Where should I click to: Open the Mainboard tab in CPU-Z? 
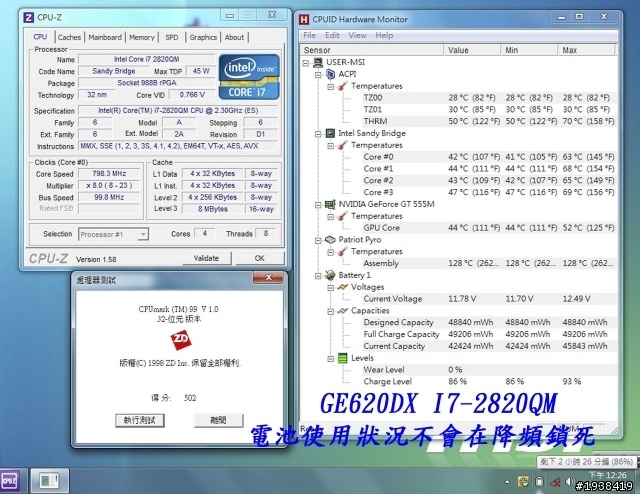[x=105, y=37]
